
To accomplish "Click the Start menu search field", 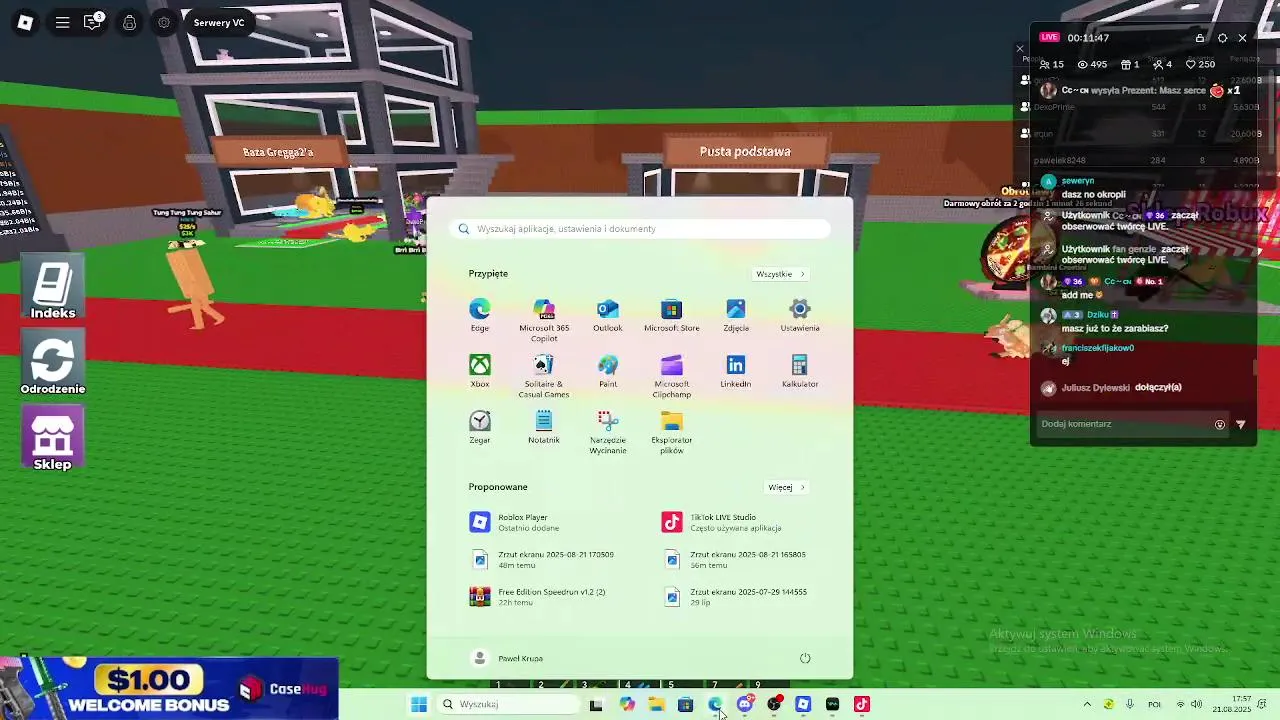I will click(640, 229).
